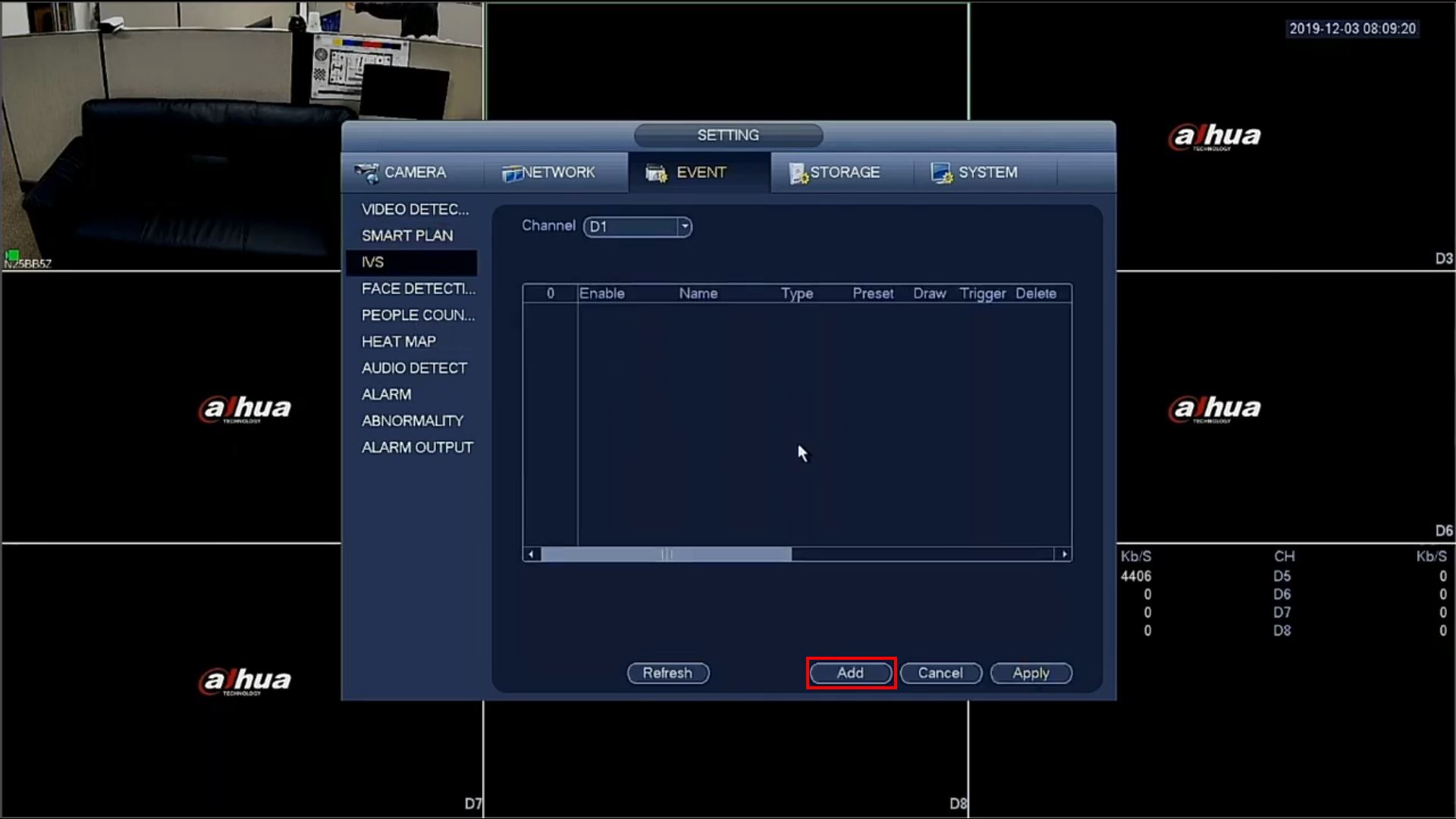Click the Event tab icon
This screenshot has width=1456, height=819.
[656, 174]
